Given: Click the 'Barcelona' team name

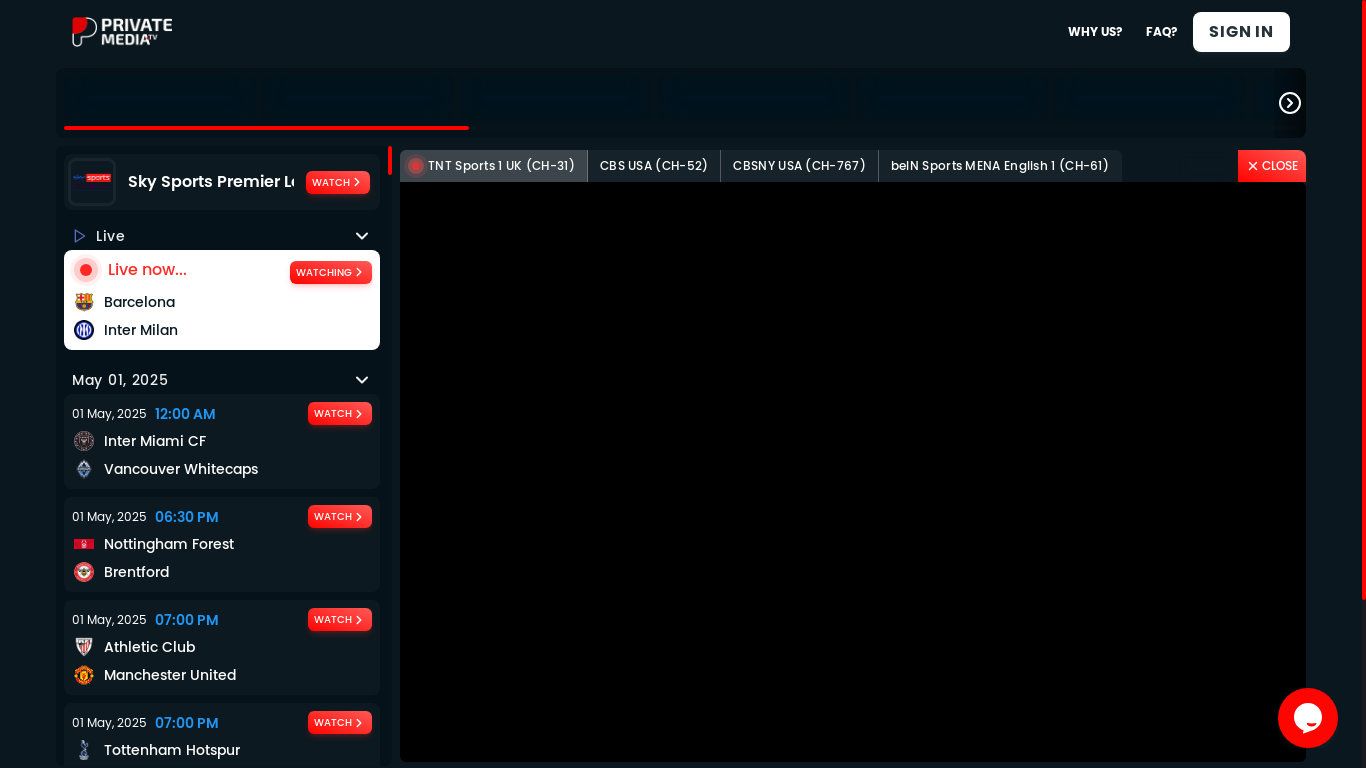Looking at the screenshot, I should pyautogui.click(x=139, y=302).
